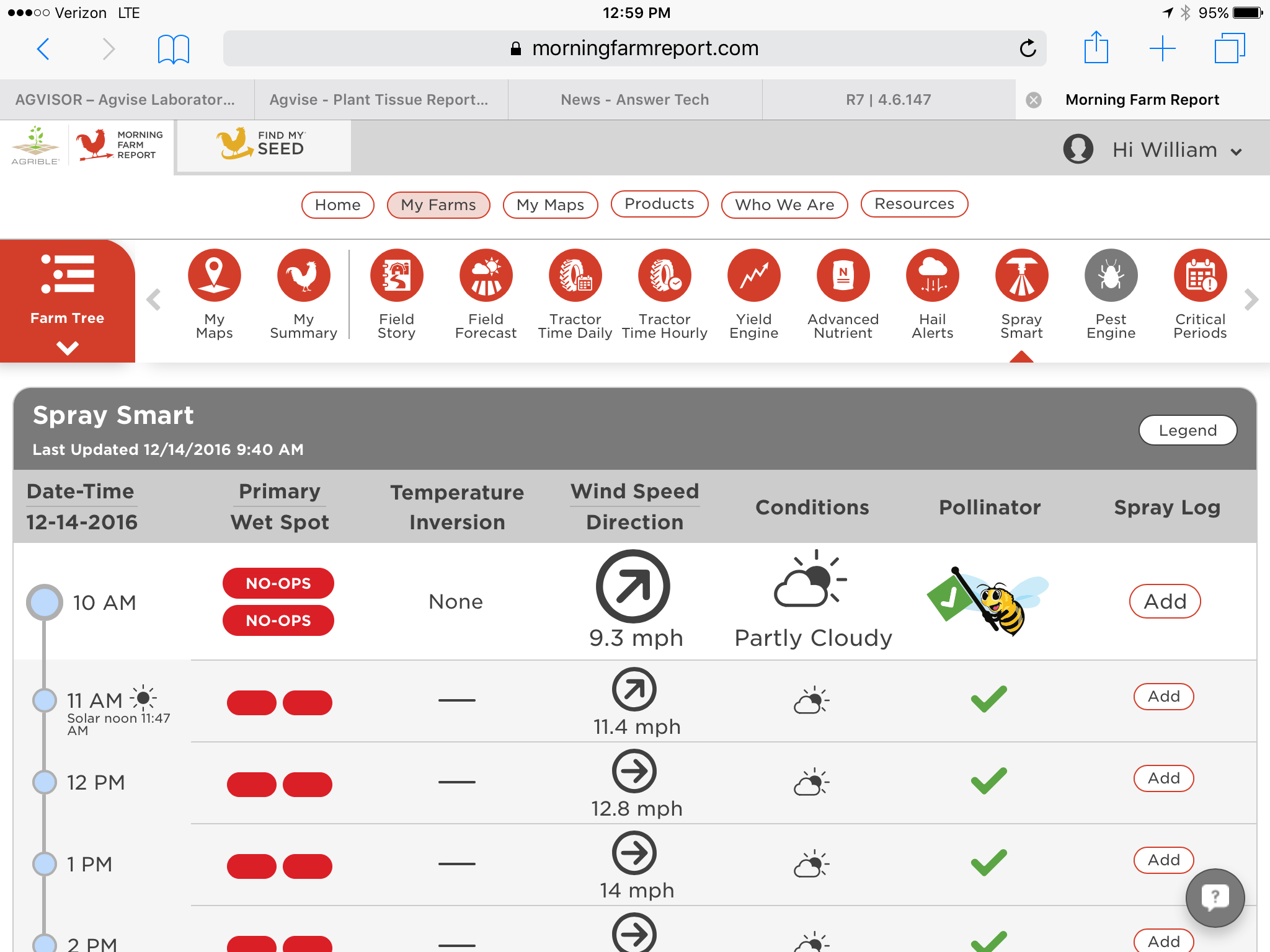Click the Hail Alerts icon
This screenshot has height=952, width=1270.
pyautogui.click(x=932, y=276)
